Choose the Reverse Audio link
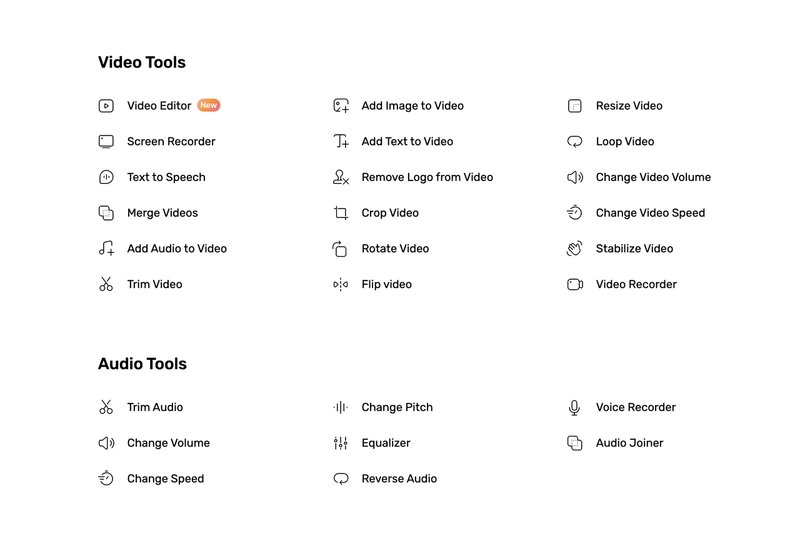 click(x=399, y=479)
